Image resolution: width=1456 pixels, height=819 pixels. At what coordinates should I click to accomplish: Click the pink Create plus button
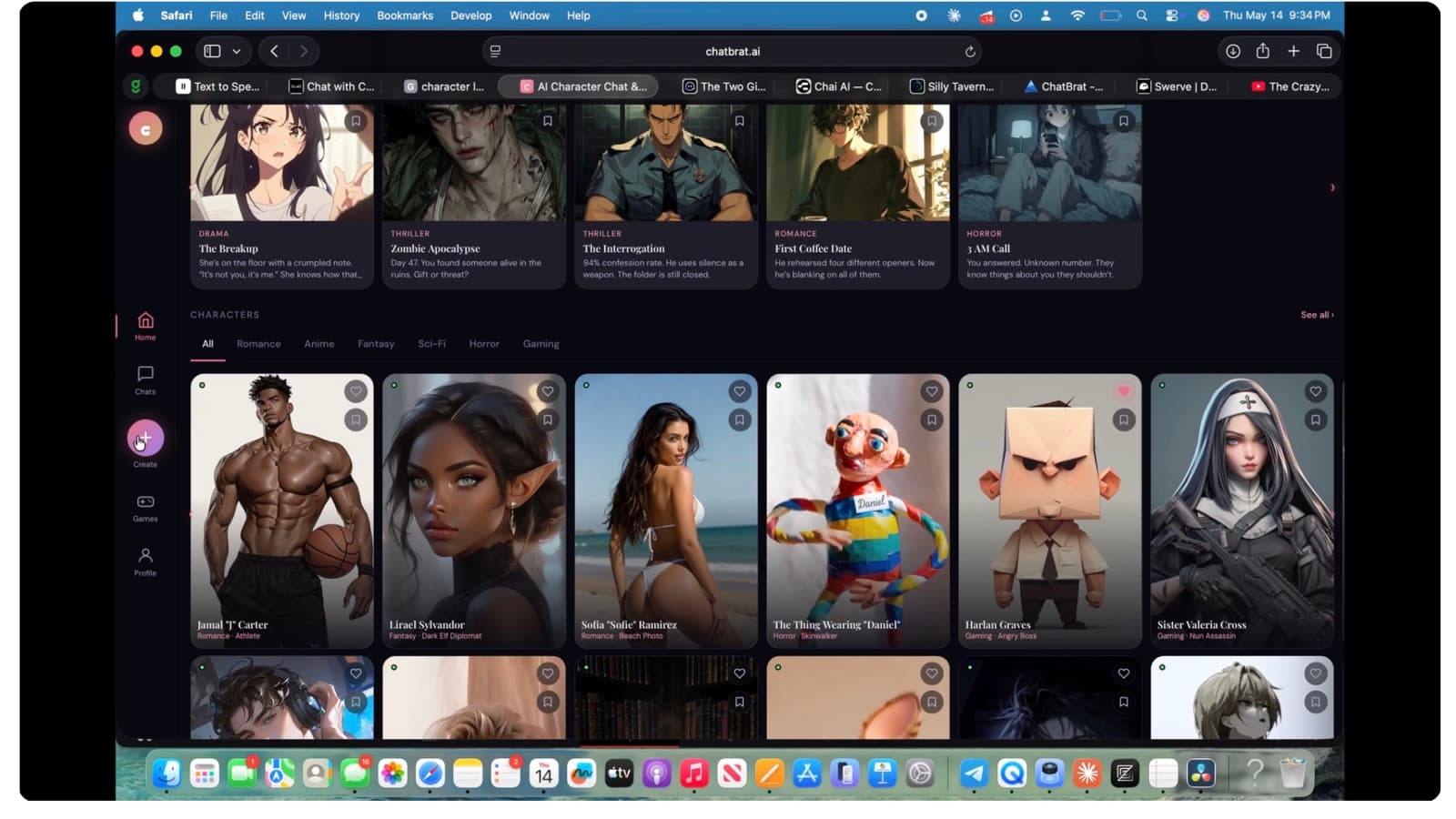pos(145,438)
